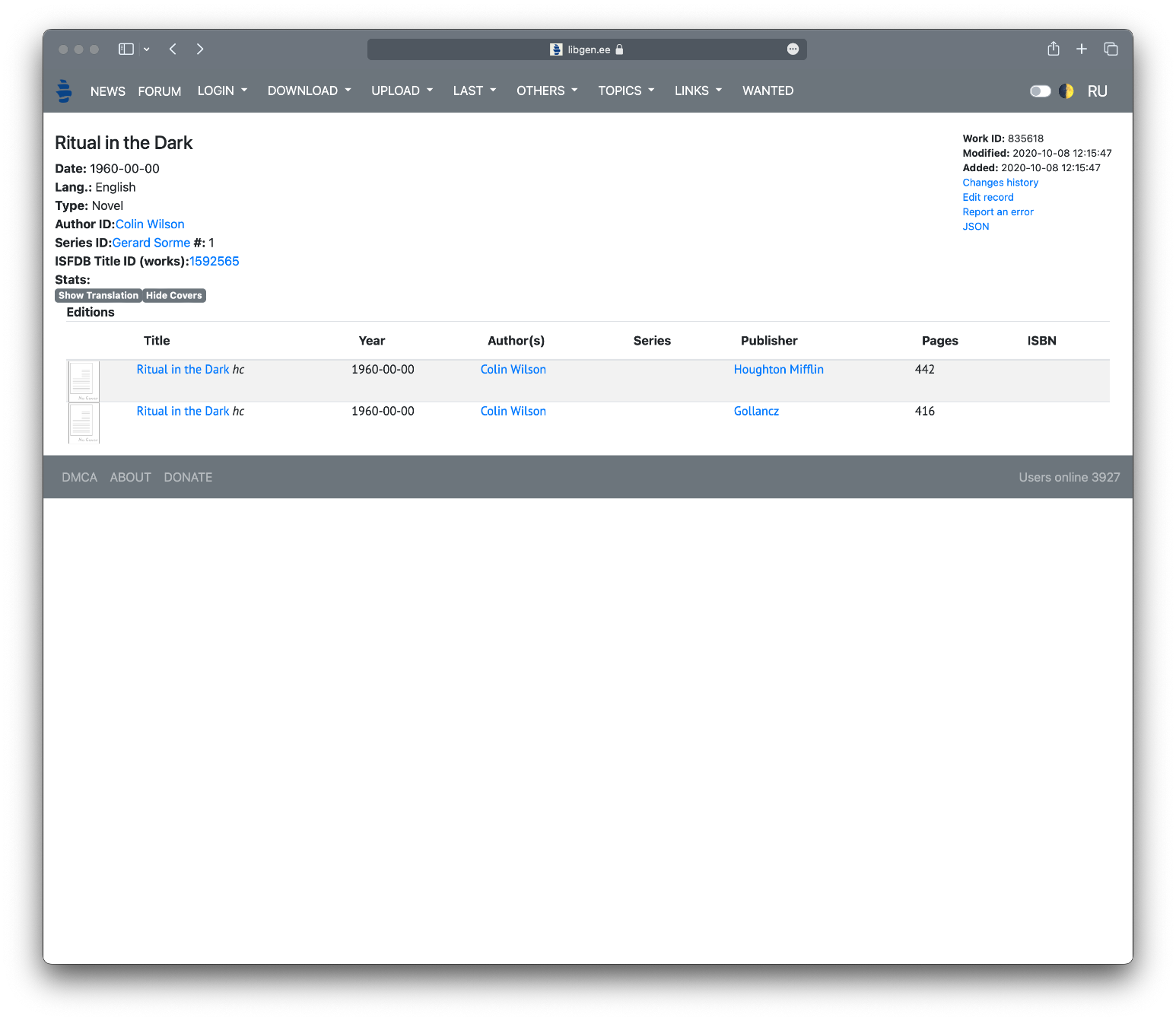This screenshot has width=1176, height=1021.
Task: Open the Safari share icon
Action: coord(1053,49)
